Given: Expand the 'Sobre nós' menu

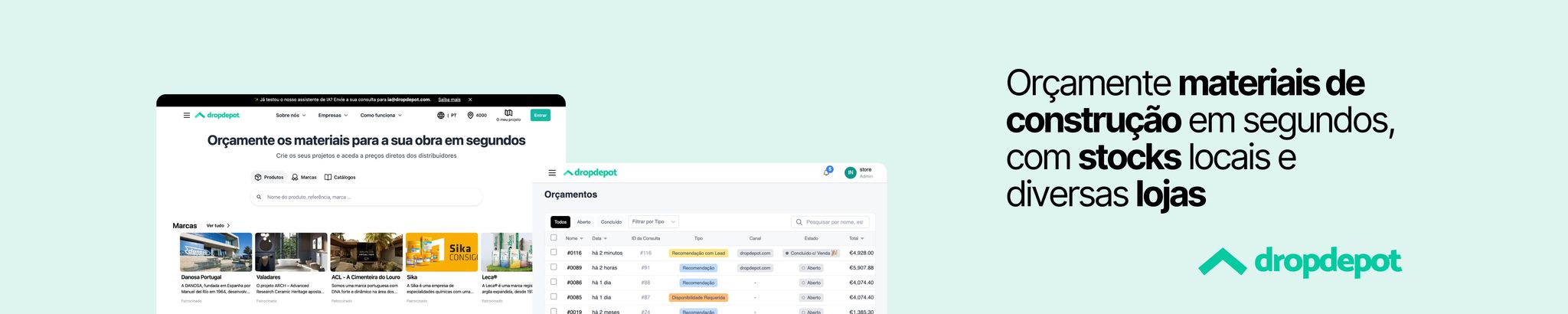Looking at the screenshot, I should point(291,116).
